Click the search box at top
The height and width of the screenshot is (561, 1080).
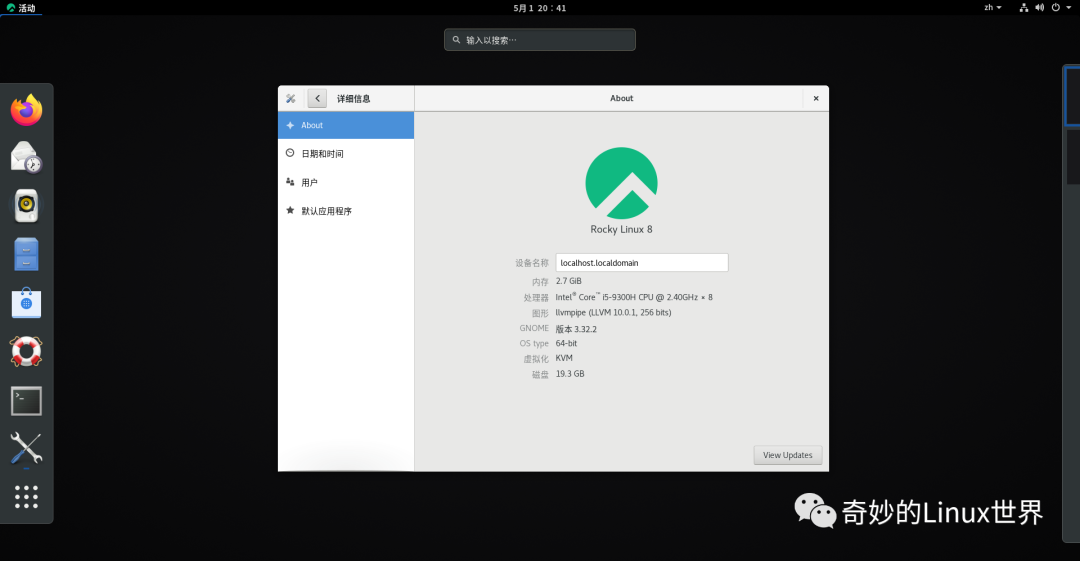pos(540,40)
